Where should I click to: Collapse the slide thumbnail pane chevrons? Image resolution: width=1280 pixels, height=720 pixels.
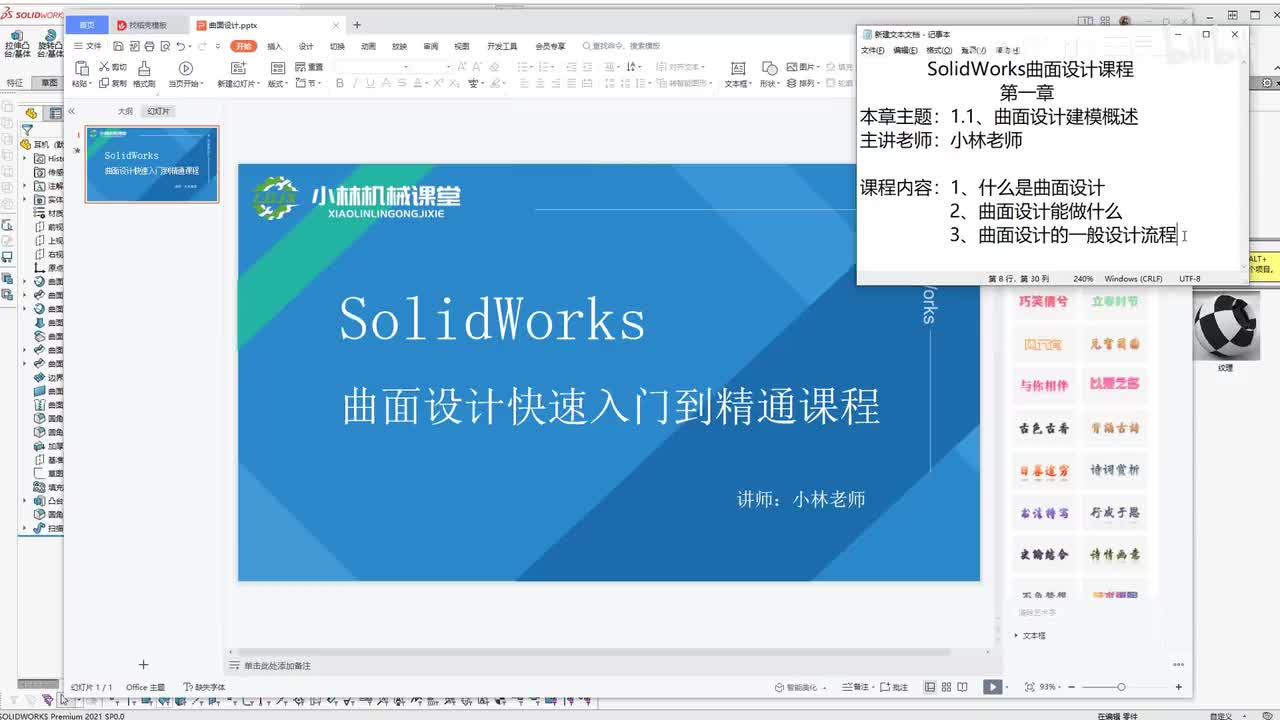pos(71,111)
